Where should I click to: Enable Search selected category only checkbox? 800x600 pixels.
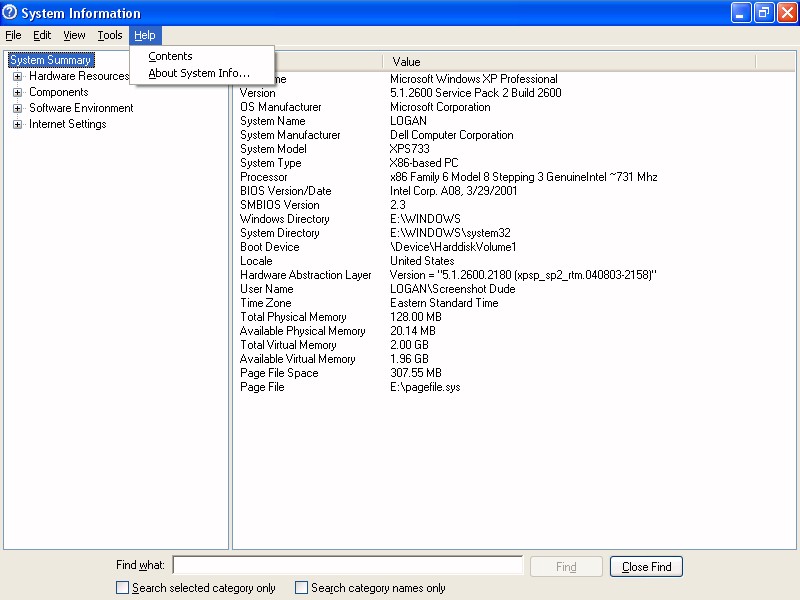point(122,588)
